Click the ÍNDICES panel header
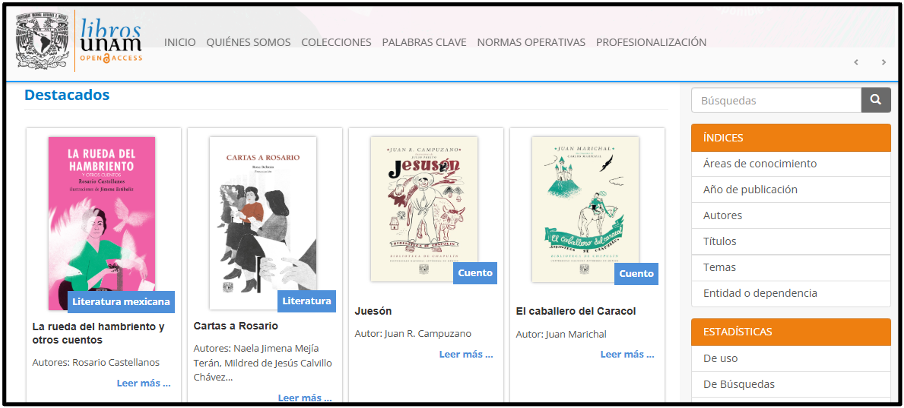The height and width of the screenshot is (408, 904). pos(791,138)
